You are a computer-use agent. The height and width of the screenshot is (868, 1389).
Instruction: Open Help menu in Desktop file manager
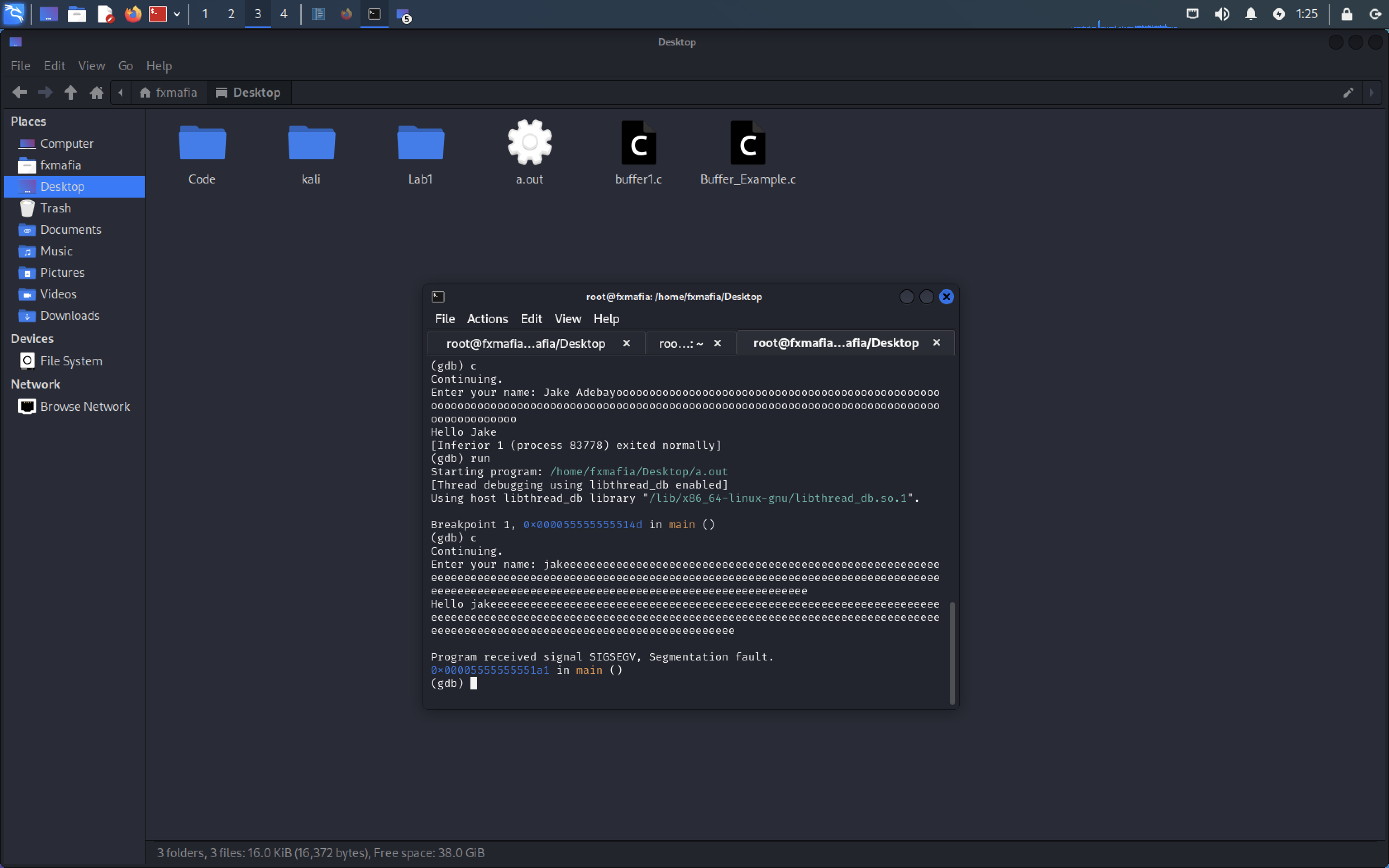[159, 65]
